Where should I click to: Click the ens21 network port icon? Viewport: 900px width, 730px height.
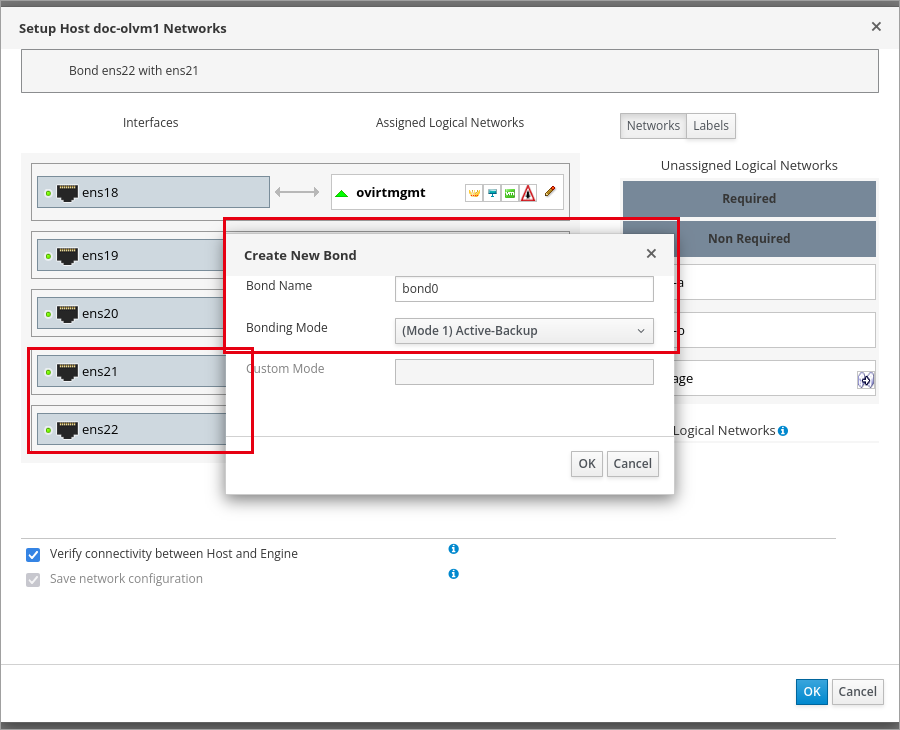[67, 372]
